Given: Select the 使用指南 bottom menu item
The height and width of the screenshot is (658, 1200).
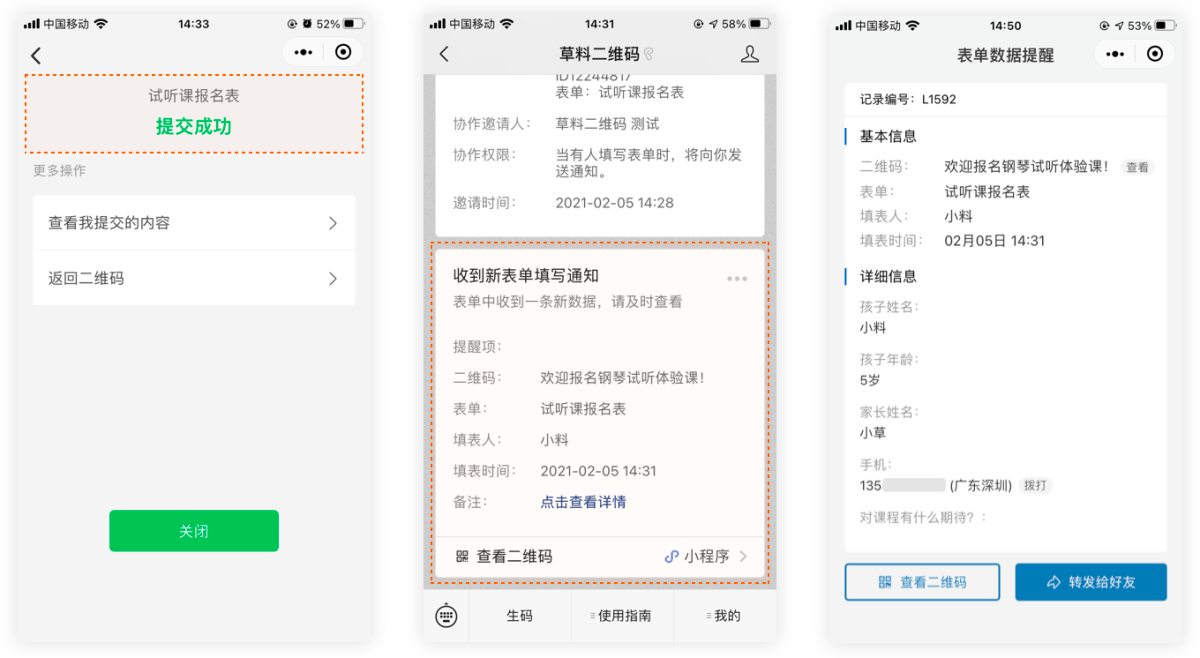Looking at the screenshot, I should coord(622,616).
